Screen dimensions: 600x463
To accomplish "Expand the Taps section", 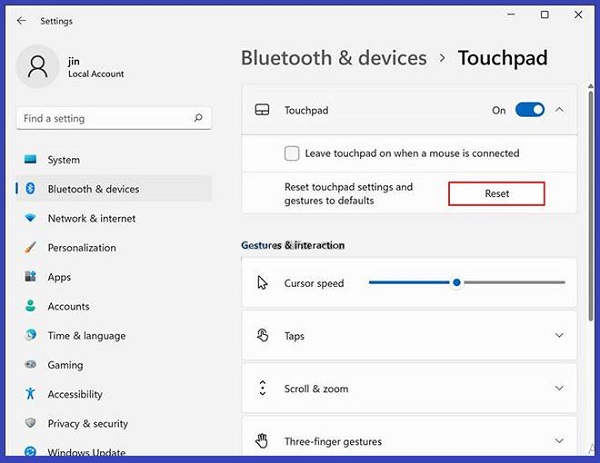I will 558,336.
